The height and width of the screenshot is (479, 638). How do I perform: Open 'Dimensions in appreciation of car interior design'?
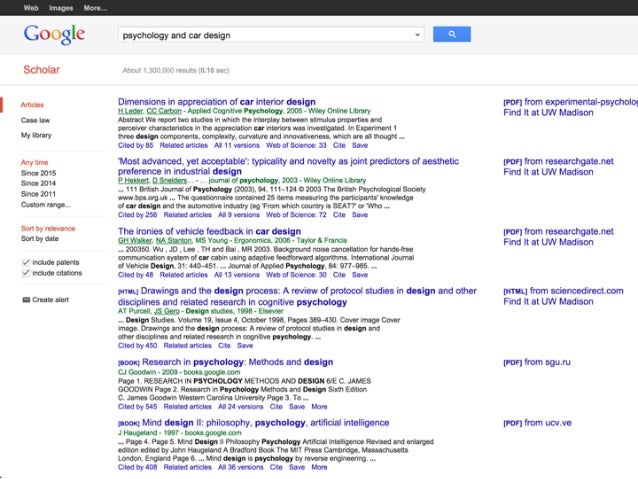(x=217, y=102)
